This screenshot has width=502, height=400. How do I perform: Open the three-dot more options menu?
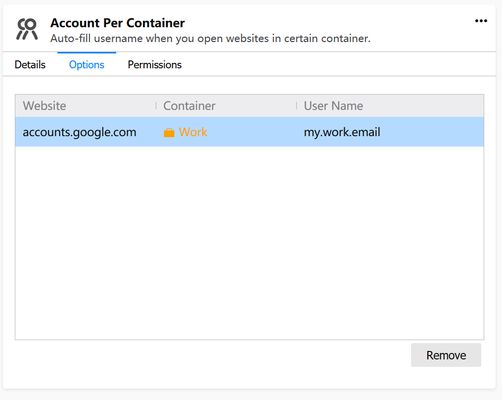pyautogui.click(x=481, y=21)
